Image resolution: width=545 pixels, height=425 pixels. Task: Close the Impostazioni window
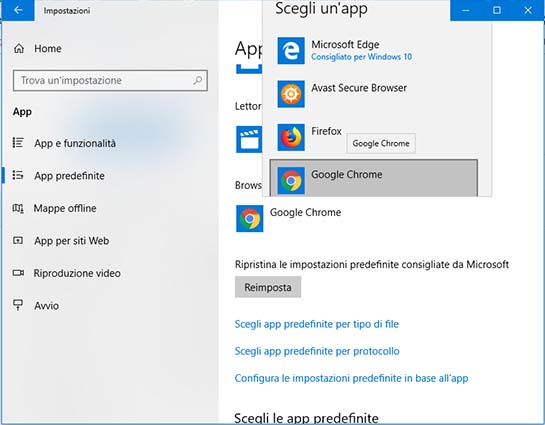(528, 10)
